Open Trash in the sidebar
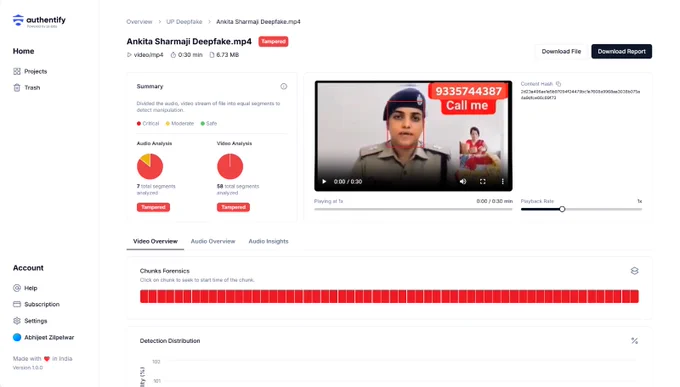 [26, 88]
